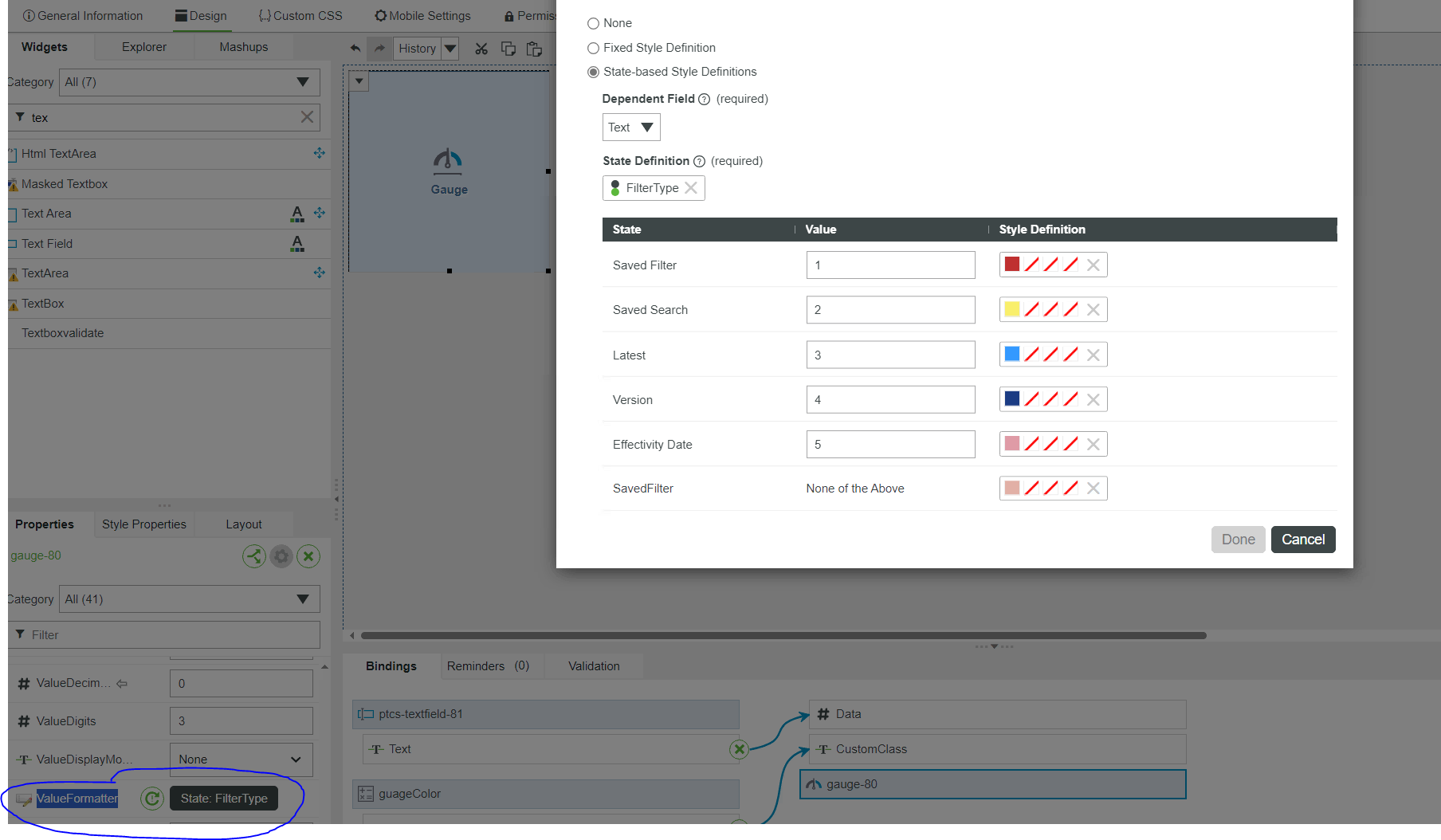Click the State: FilterType button

224,799
